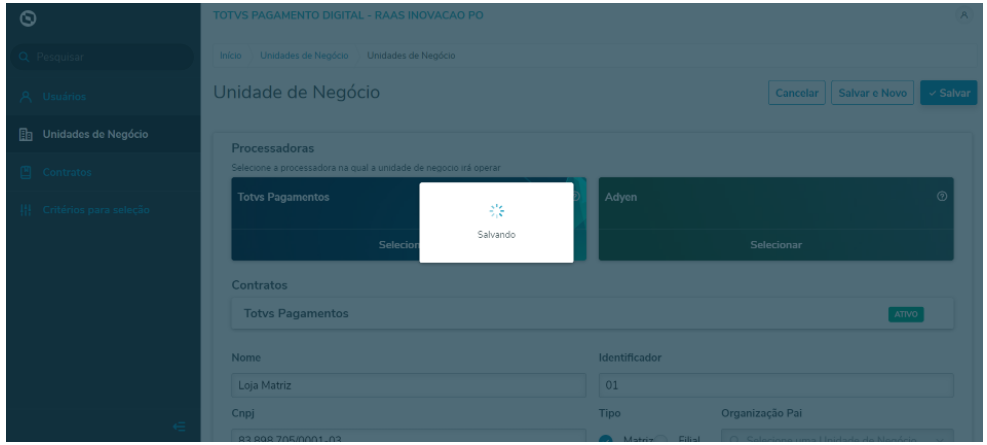This screenshot has height=445, width=987.
Task: Click the Salvar button
Action: (x=949, y=93)
